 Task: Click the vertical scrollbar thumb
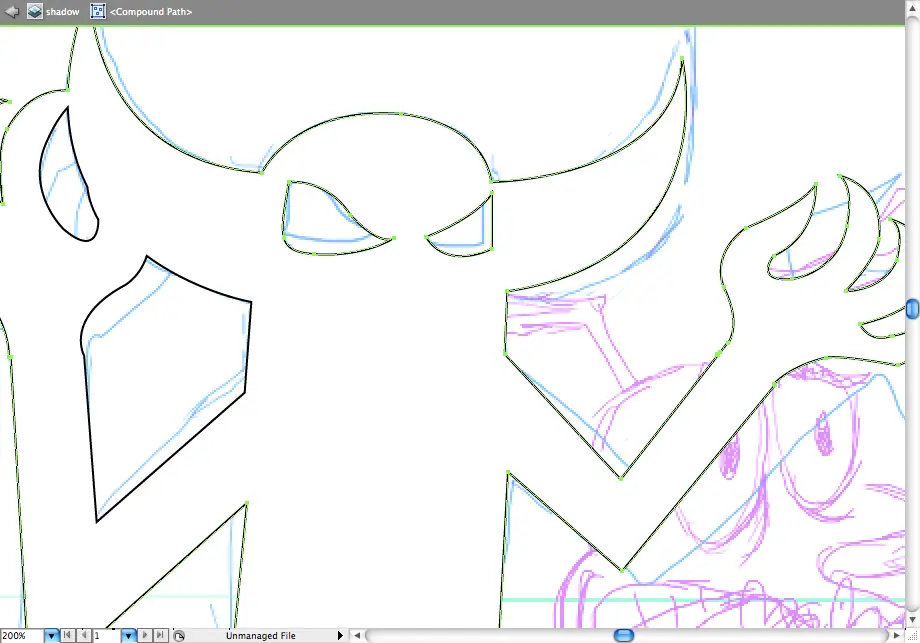click(x=912, y=309)
